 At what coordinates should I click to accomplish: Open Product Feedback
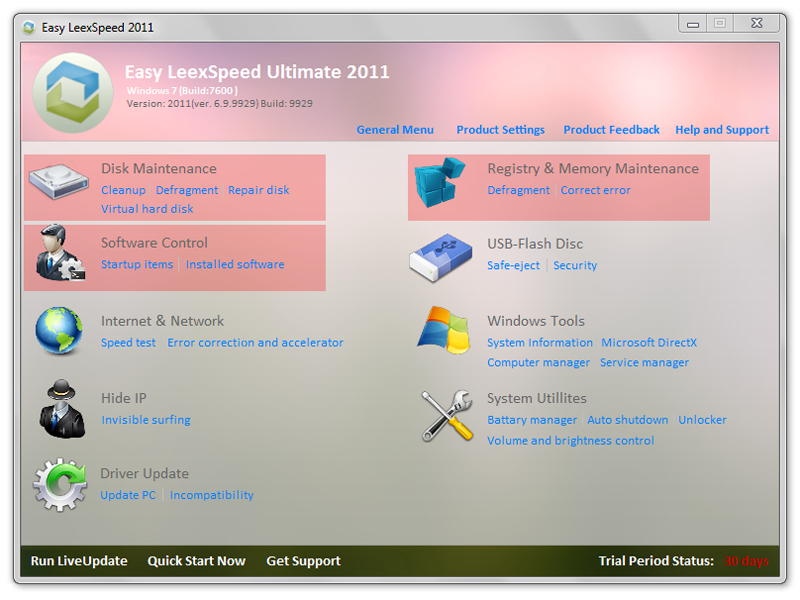[x=611, y=130]
